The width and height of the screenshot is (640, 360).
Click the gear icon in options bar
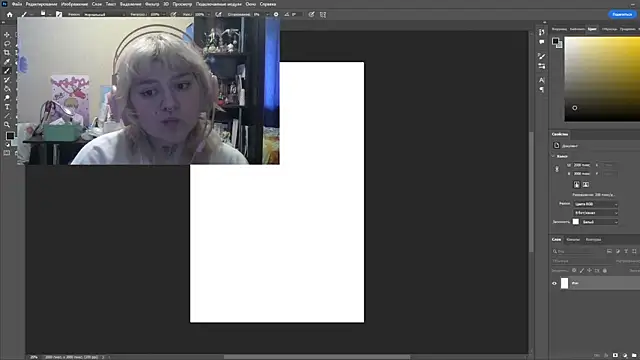(x=276, y=14)
